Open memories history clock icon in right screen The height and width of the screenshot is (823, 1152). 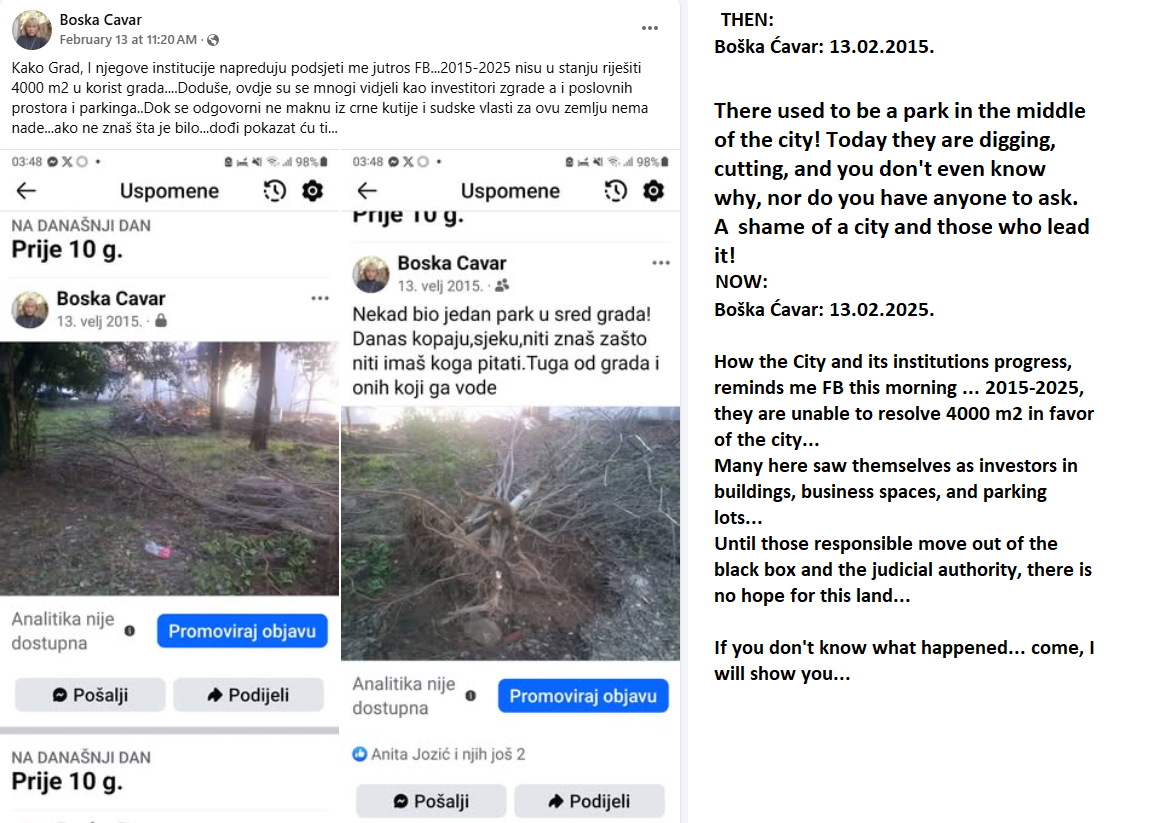pos(616,191)
